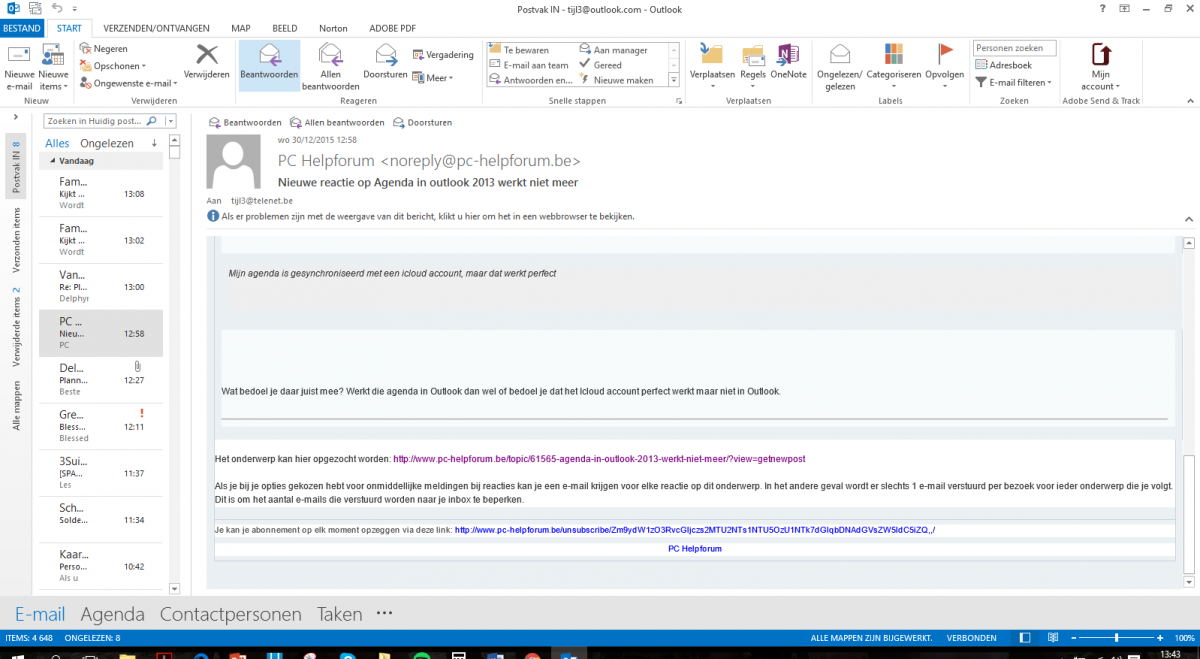Click the info bar about viewing in webbrowser
Screen dimensions: 1200x659
pos(421,216)
